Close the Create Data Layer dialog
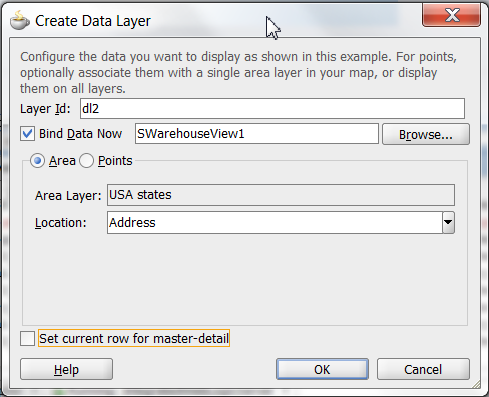 451,14
